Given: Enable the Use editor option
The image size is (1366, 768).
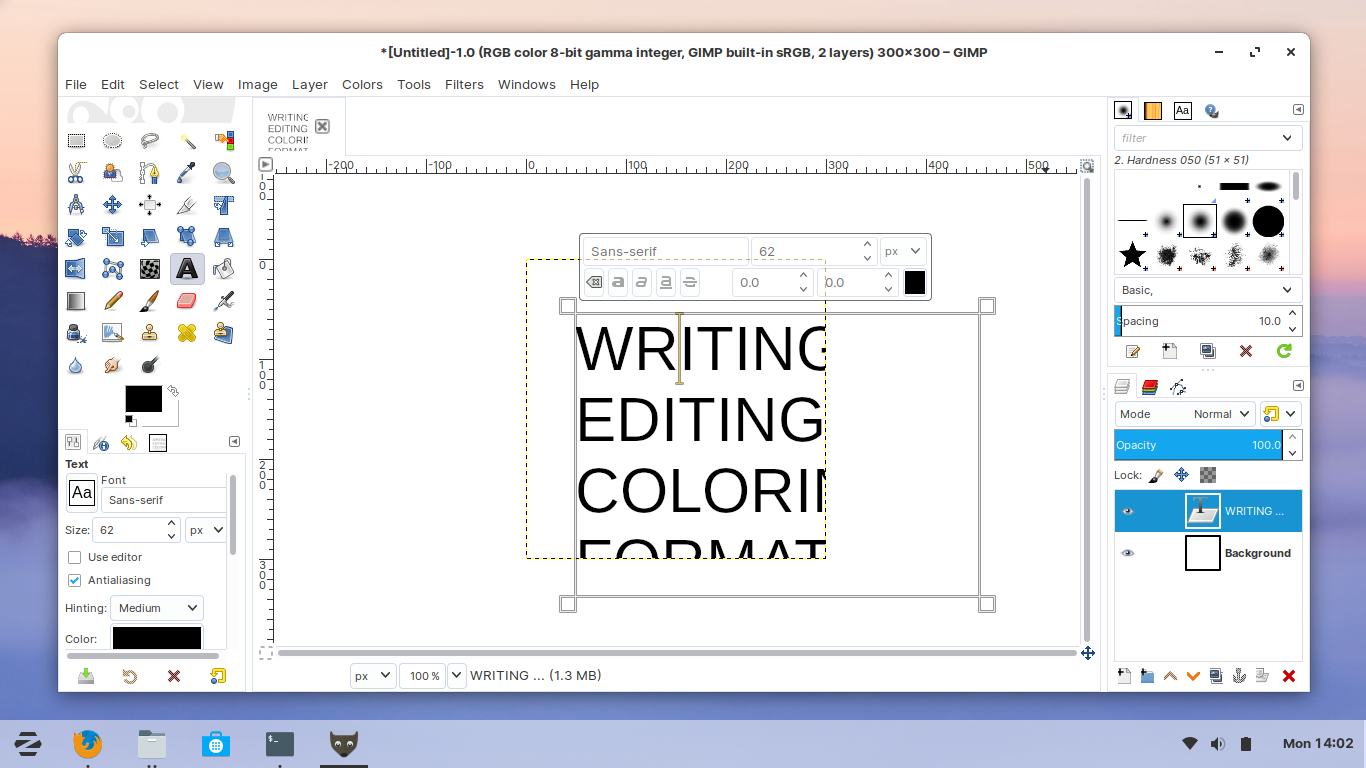Looking at the screenshot, I should 74,557.
